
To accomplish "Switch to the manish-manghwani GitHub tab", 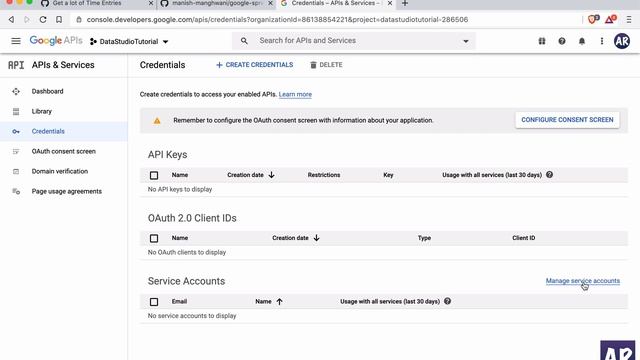I will [217, 4].
